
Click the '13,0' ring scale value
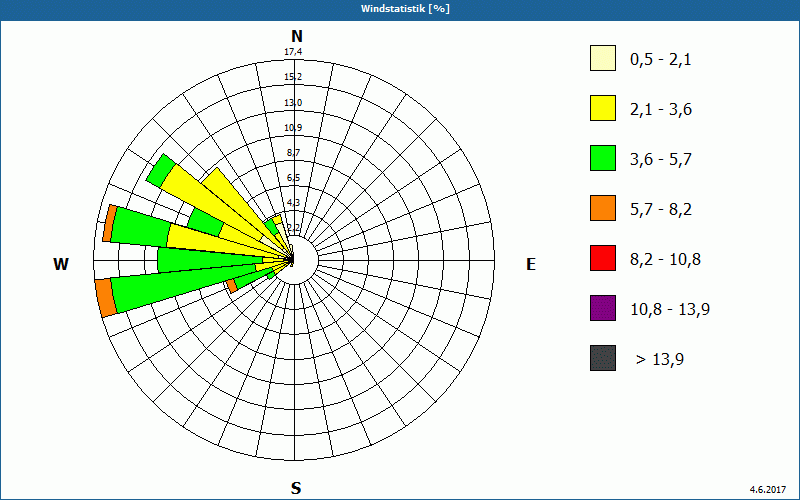pyautogui.click(x=293, y=103)
